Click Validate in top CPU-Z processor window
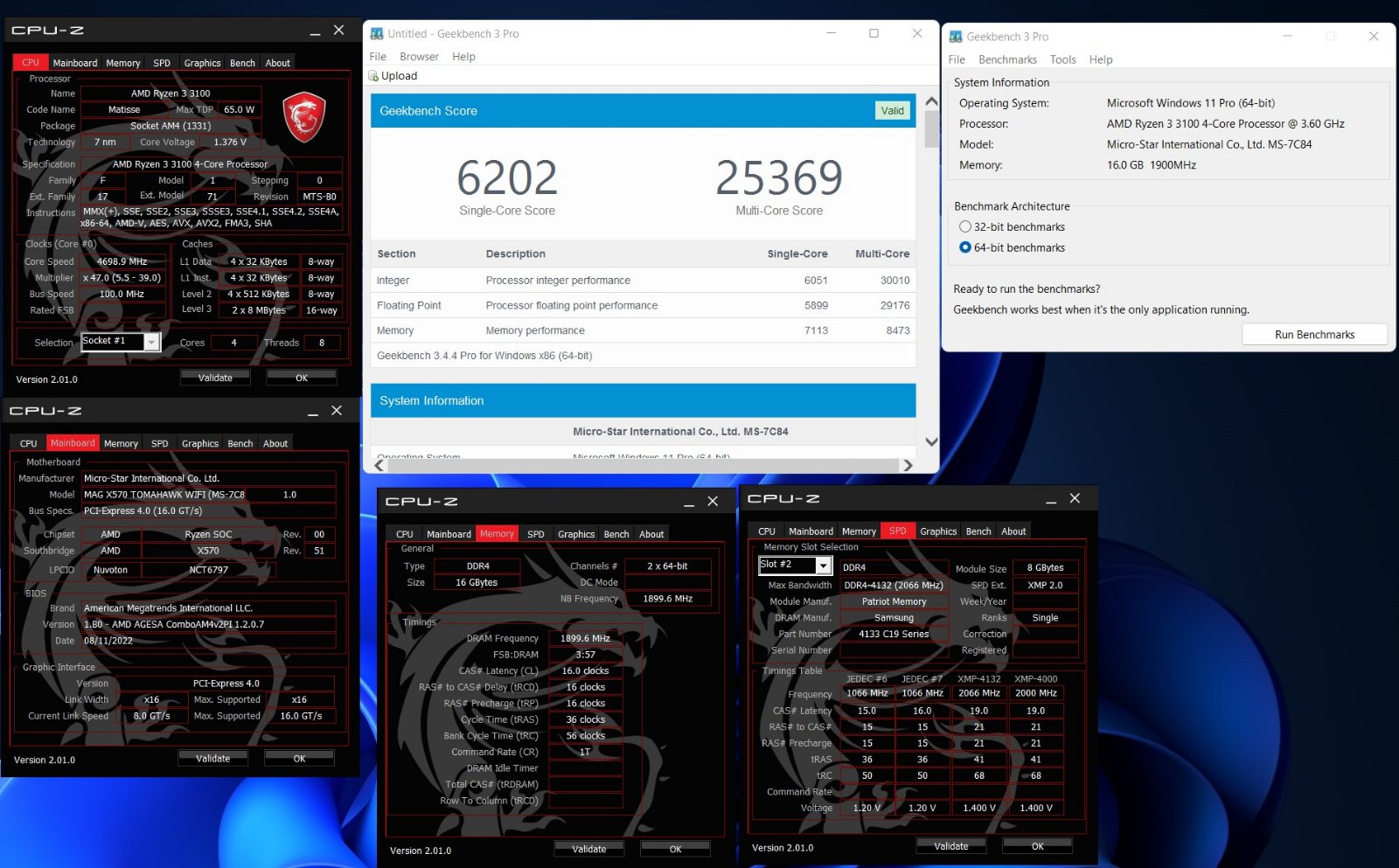The height and width of the screenshot is (868, 1399). [x=215, y=378]
